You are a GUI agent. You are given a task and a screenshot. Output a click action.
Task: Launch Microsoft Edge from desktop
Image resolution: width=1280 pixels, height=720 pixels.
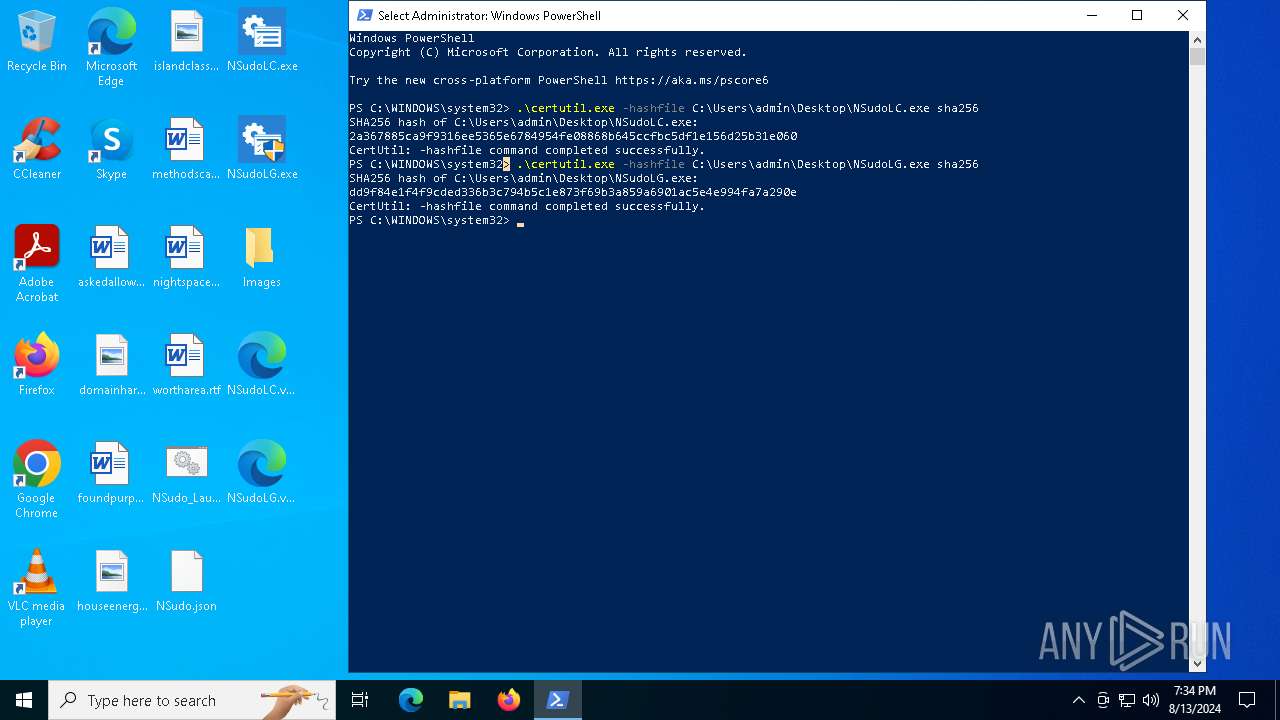click(111, 48)
